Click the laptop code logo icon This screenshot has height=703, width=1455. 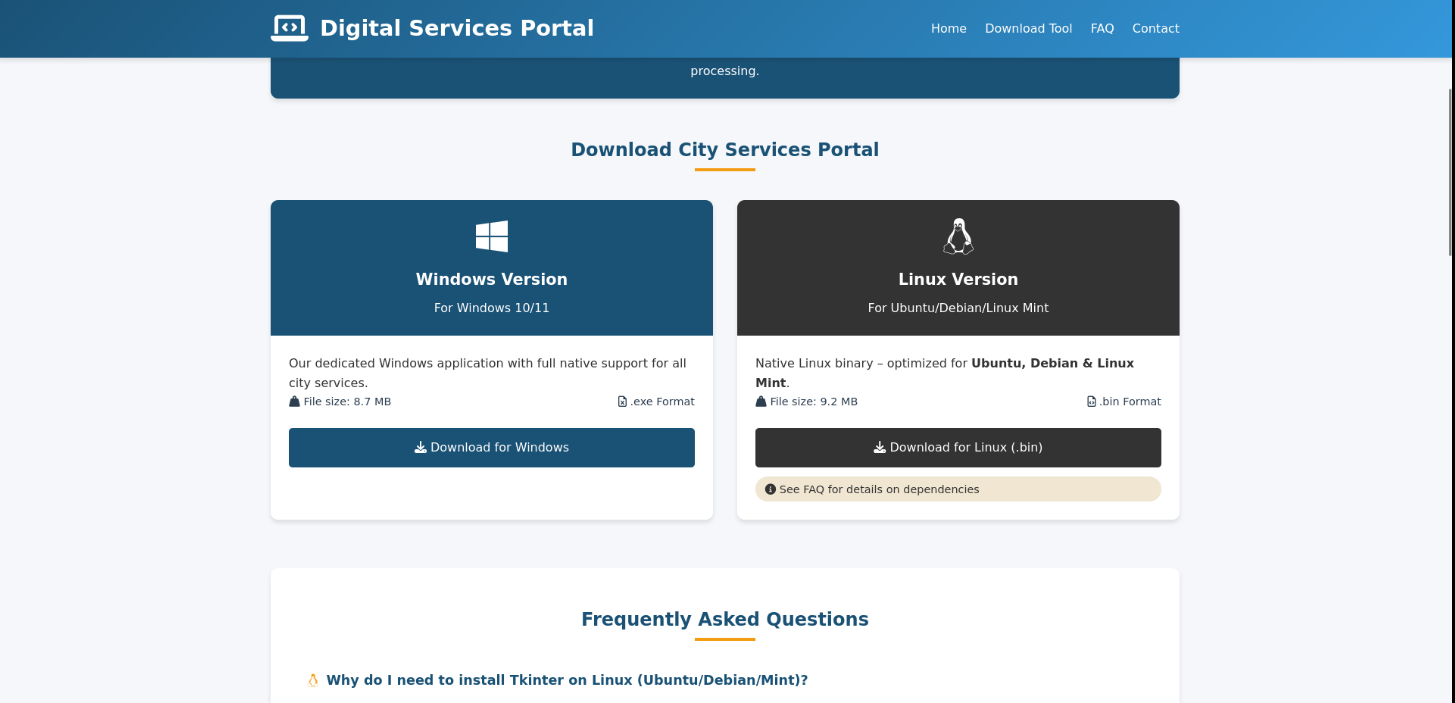click(x=289, y=28)
